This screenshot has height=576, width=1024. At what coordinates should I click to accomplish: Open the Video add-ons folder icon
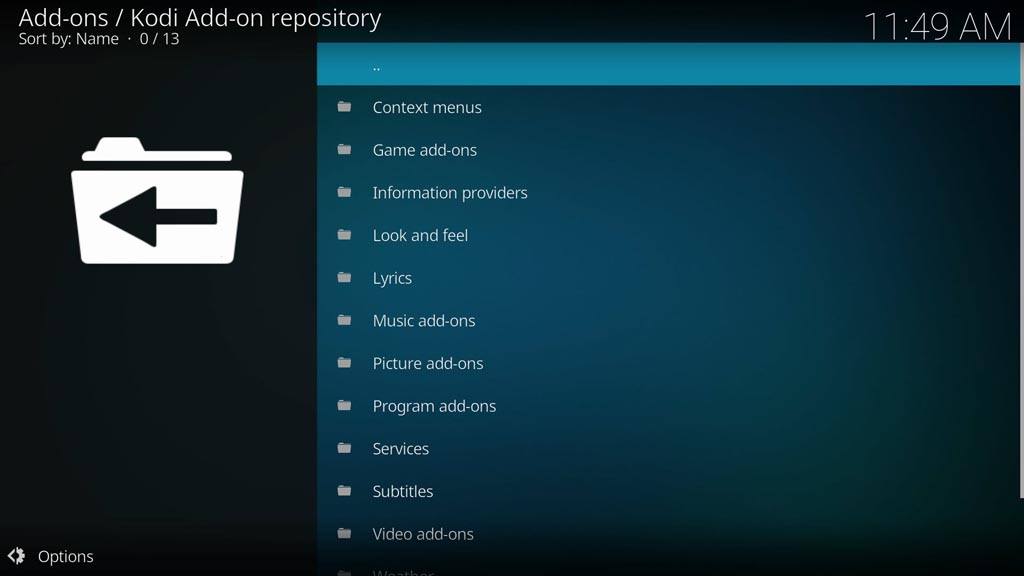tap(344, 534)
